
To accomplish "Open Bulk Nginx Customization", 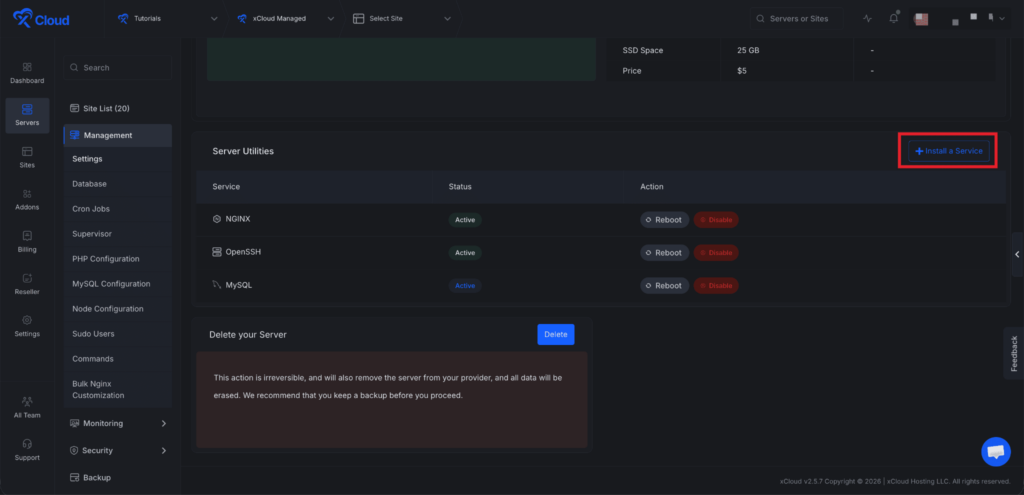I will pyautogui.click(x=118, y=389).
